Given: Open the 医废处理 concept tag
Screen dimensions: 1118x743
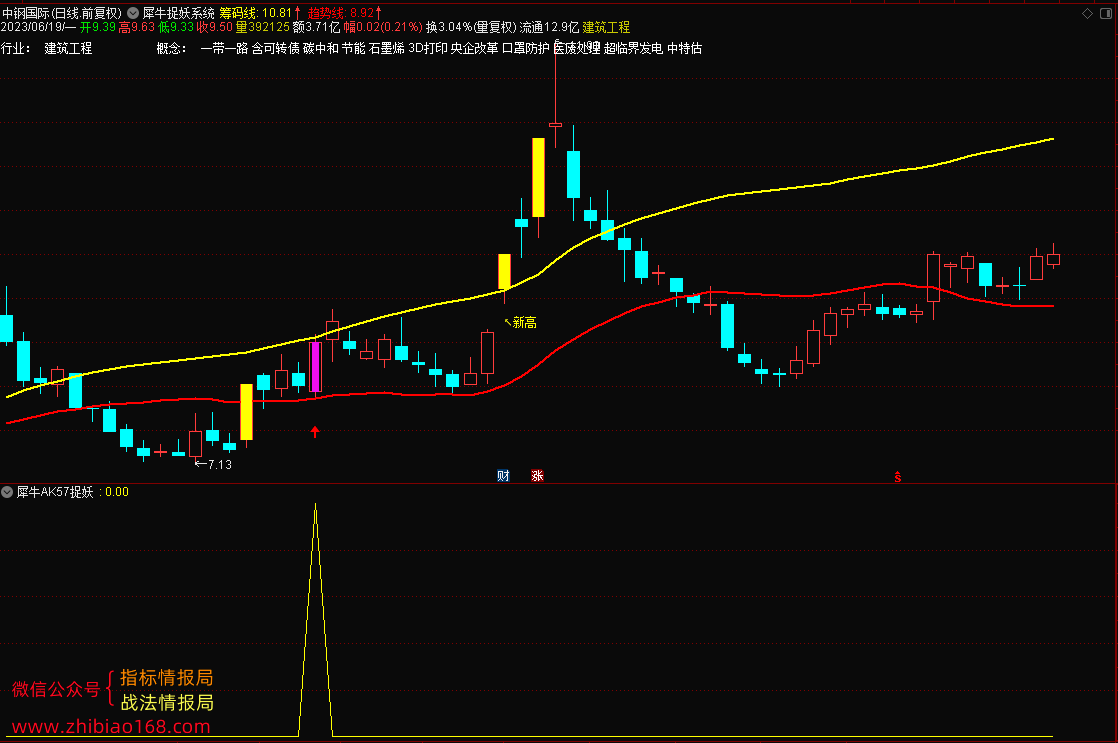Looking at the screenshot, I should [577, 48].
